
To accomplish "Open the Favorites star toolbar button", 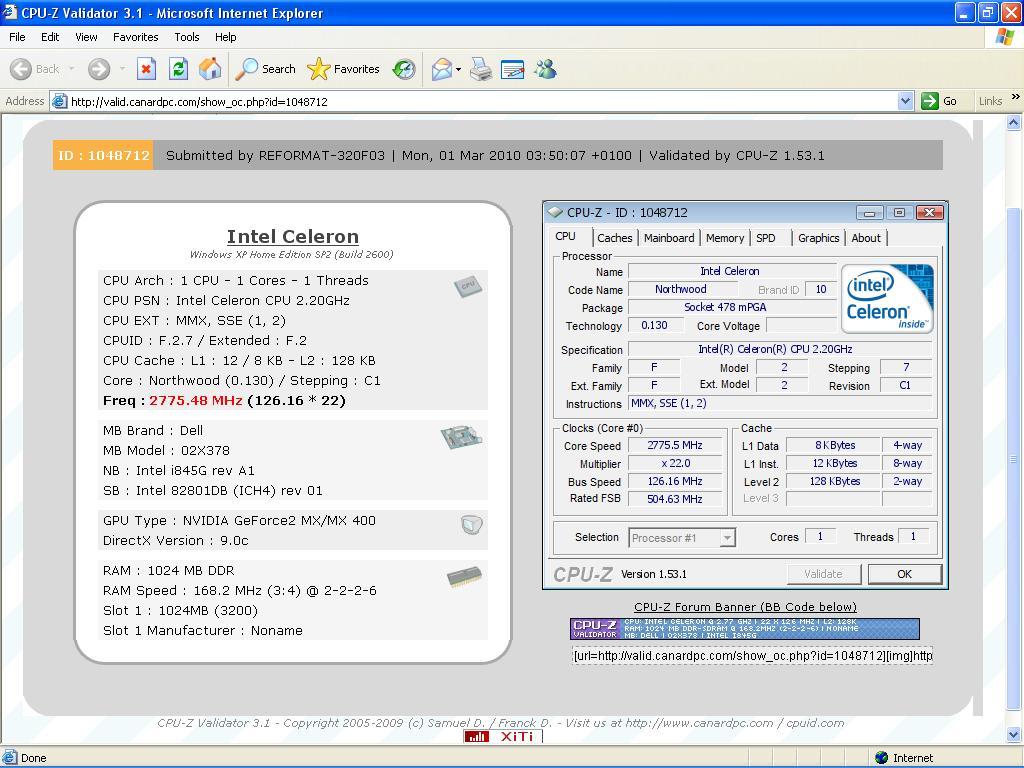I will pyautogui.click(x=343, y=69).
